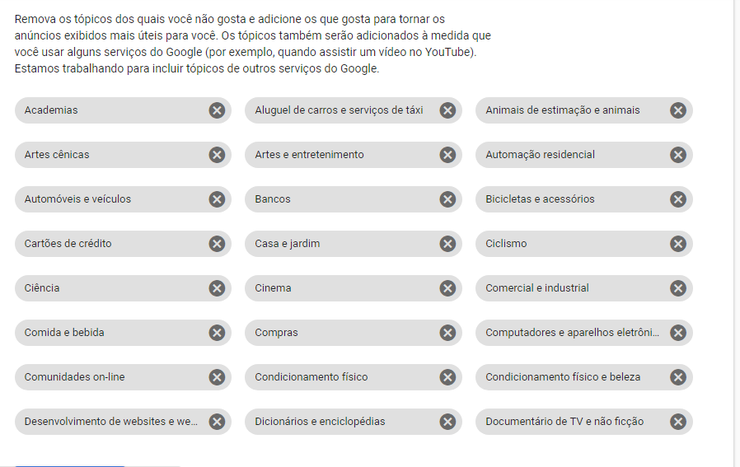Viewport: 740px width, 467px height.
Task: Select the Comida e bebida chip label
Action: coord(64,333)
